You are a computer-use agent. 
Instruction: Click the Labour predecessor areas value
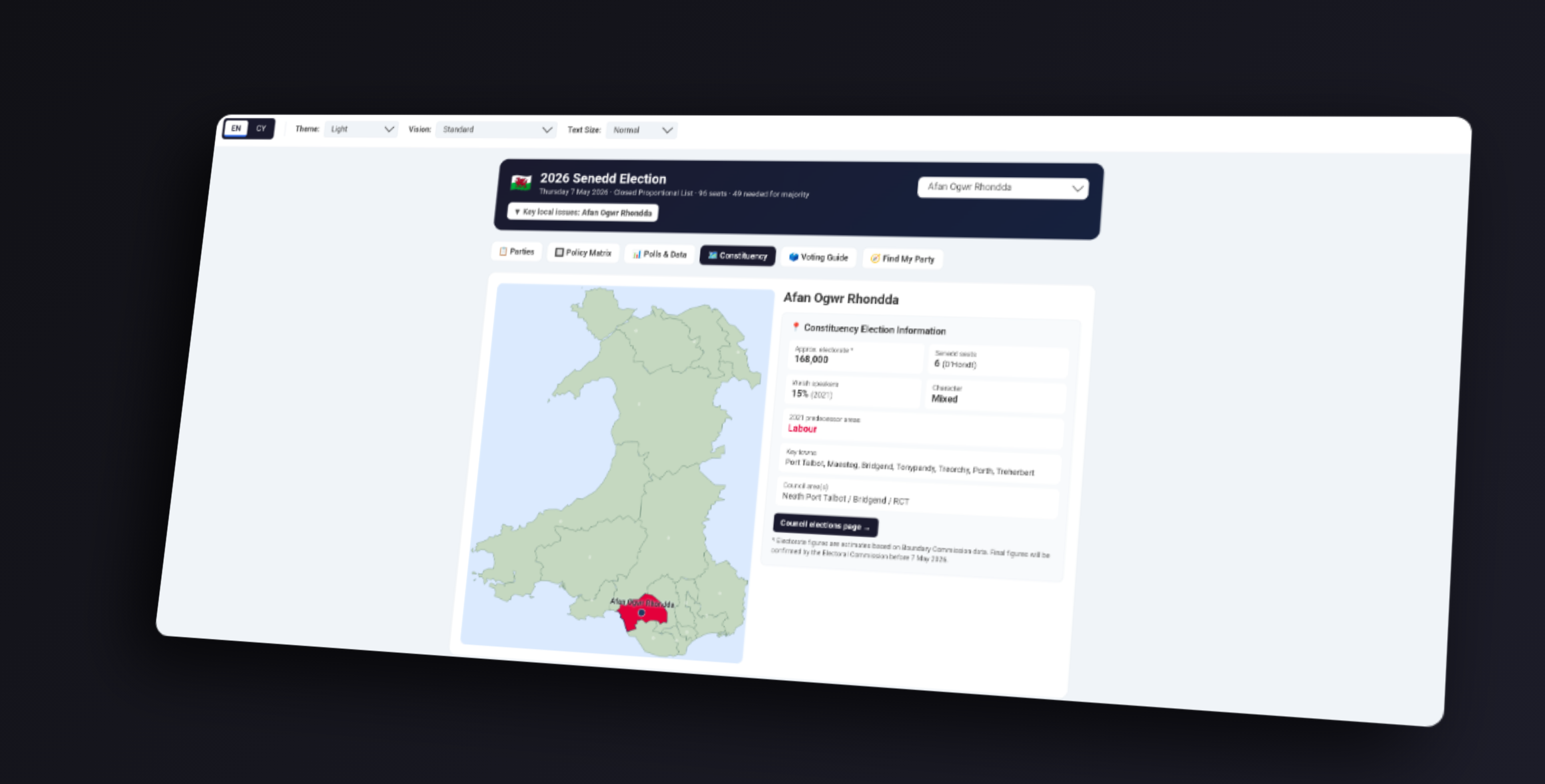(802, 429)
